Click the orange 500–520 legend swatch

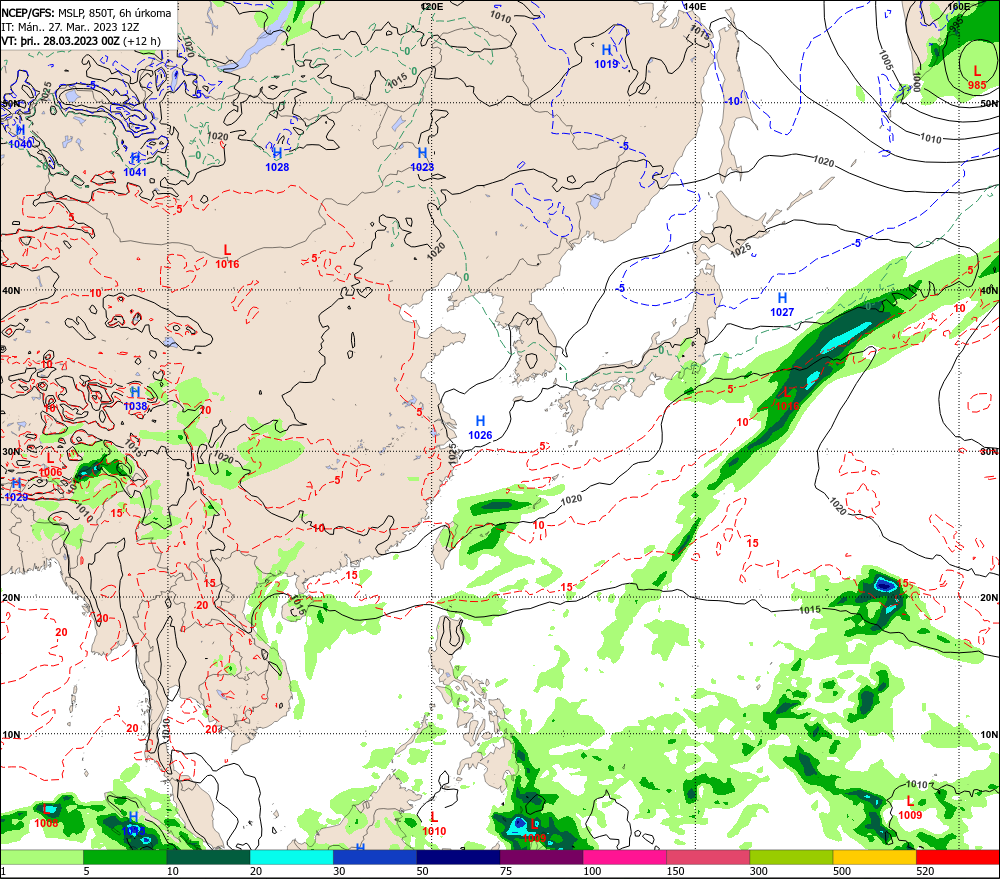click(874, 857)
